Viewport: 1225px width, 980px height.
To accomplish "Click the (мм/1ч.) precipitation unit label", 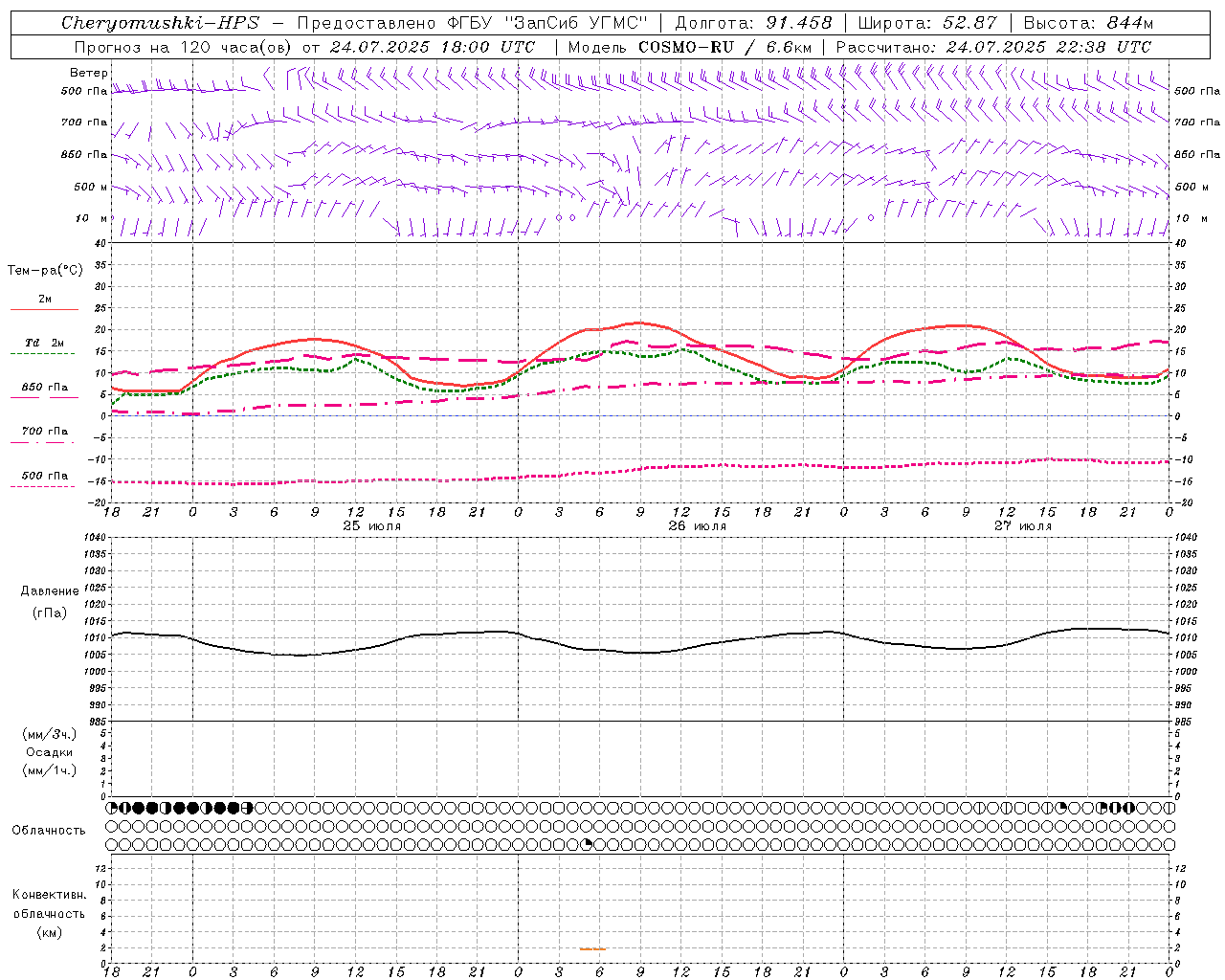I will (x=50, y=770).
